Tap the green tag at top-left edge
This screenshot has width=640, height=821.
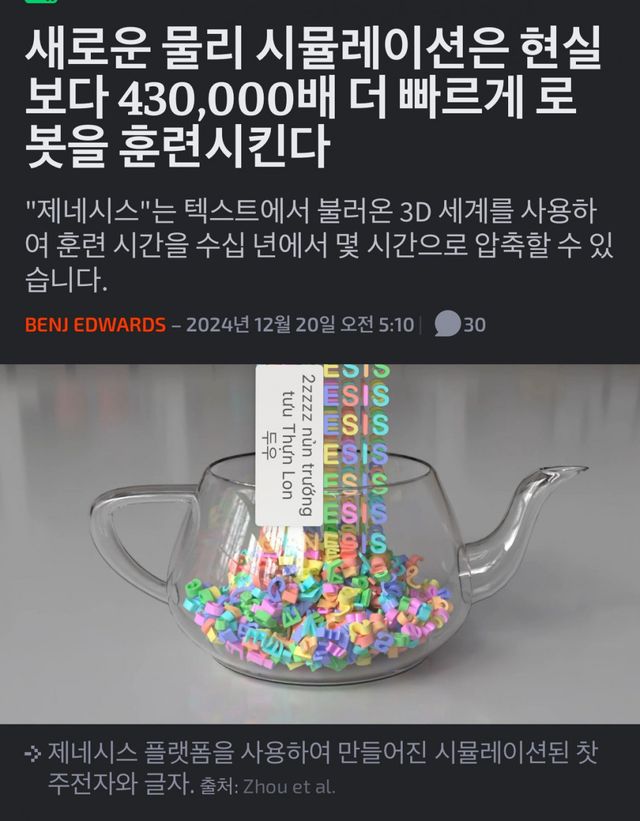coord(41,2)
